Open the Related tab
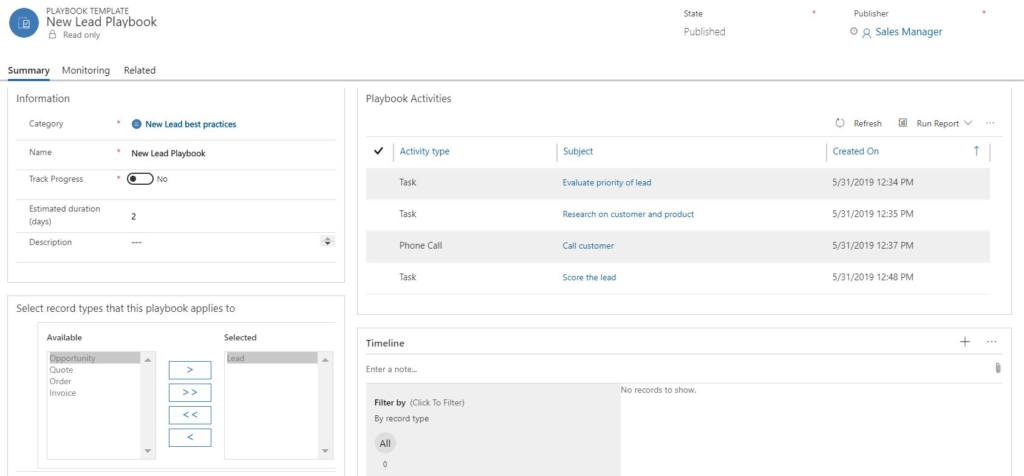Image resolution: width=1024 pixels, height=476 pixels. pyautogui.click(x=139, y=71)
